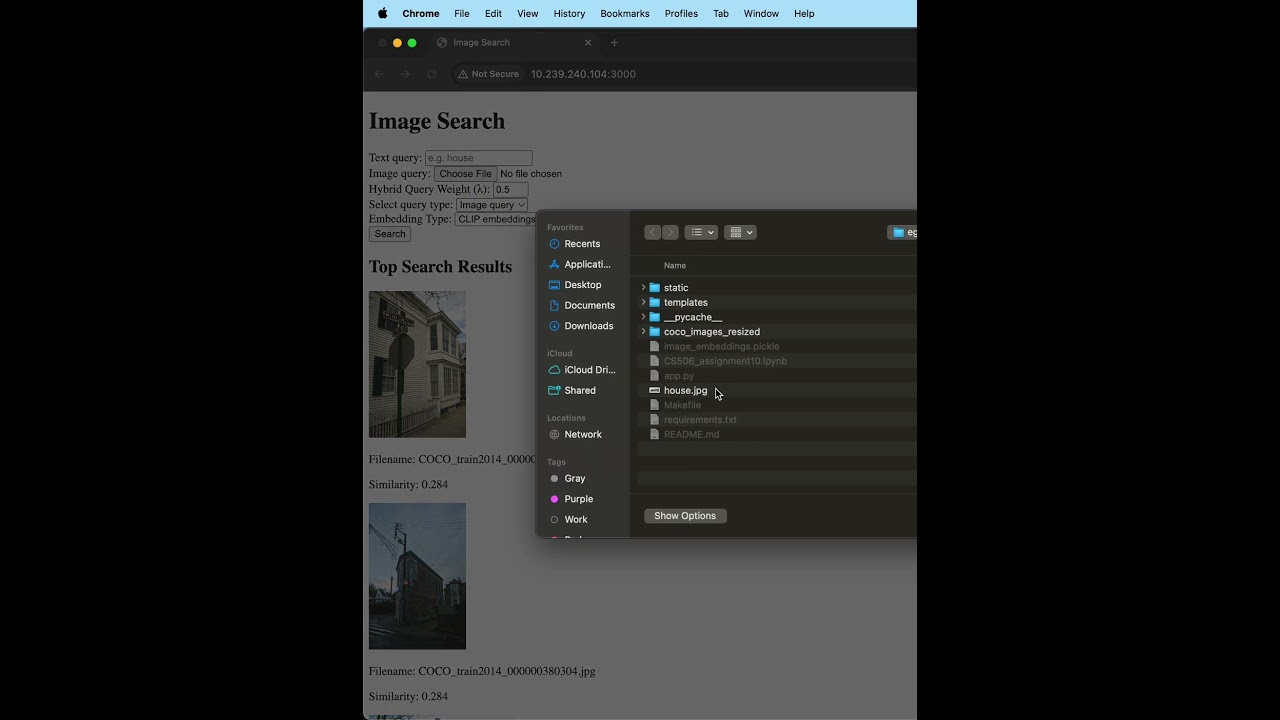Go forward in the file dialog
Viewport: 1280px width, 720px height.
coord(671,232)
